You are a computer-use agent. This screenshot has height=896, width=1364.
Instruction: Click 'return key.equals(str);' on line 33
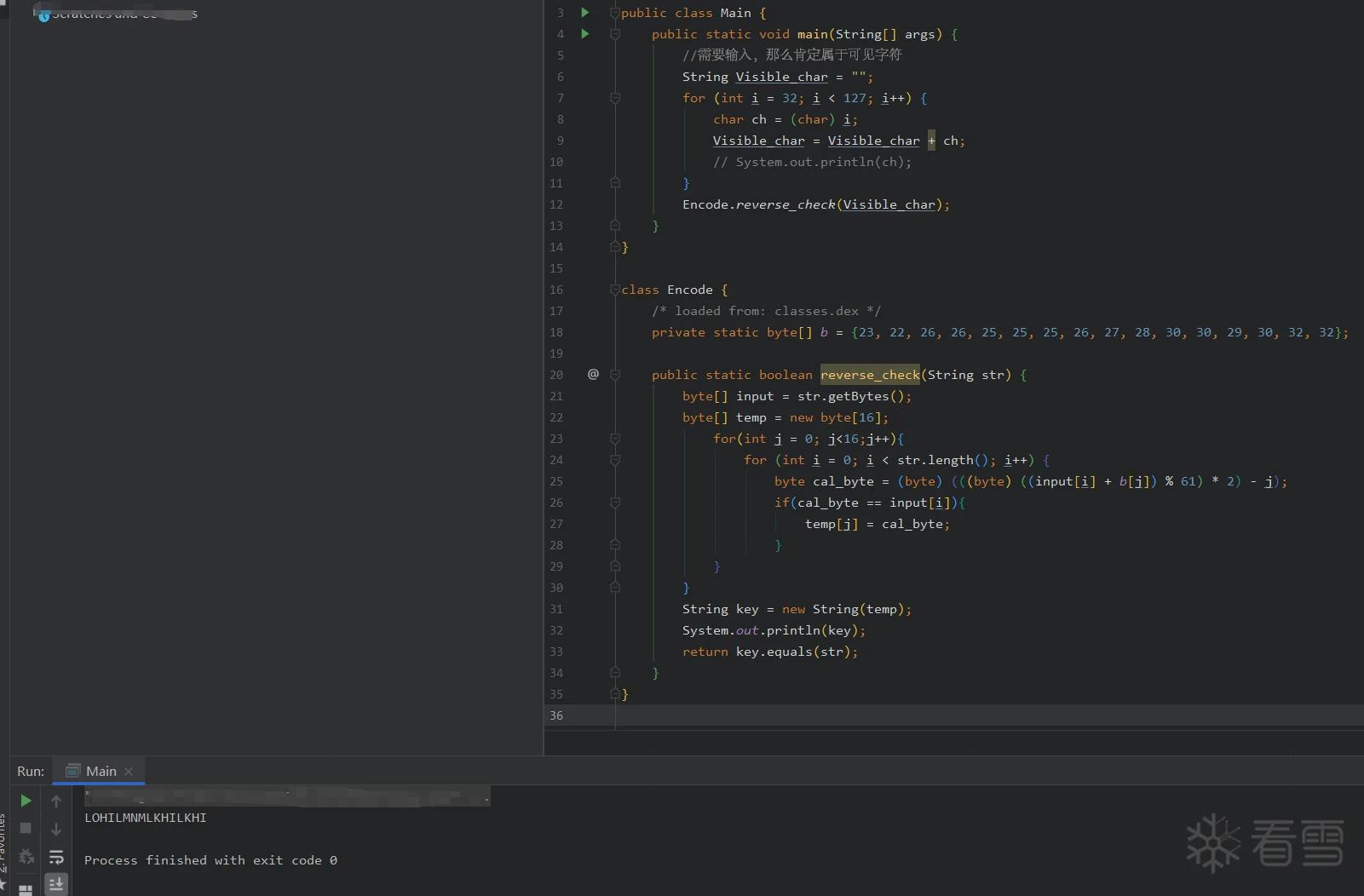click(770, 652)
